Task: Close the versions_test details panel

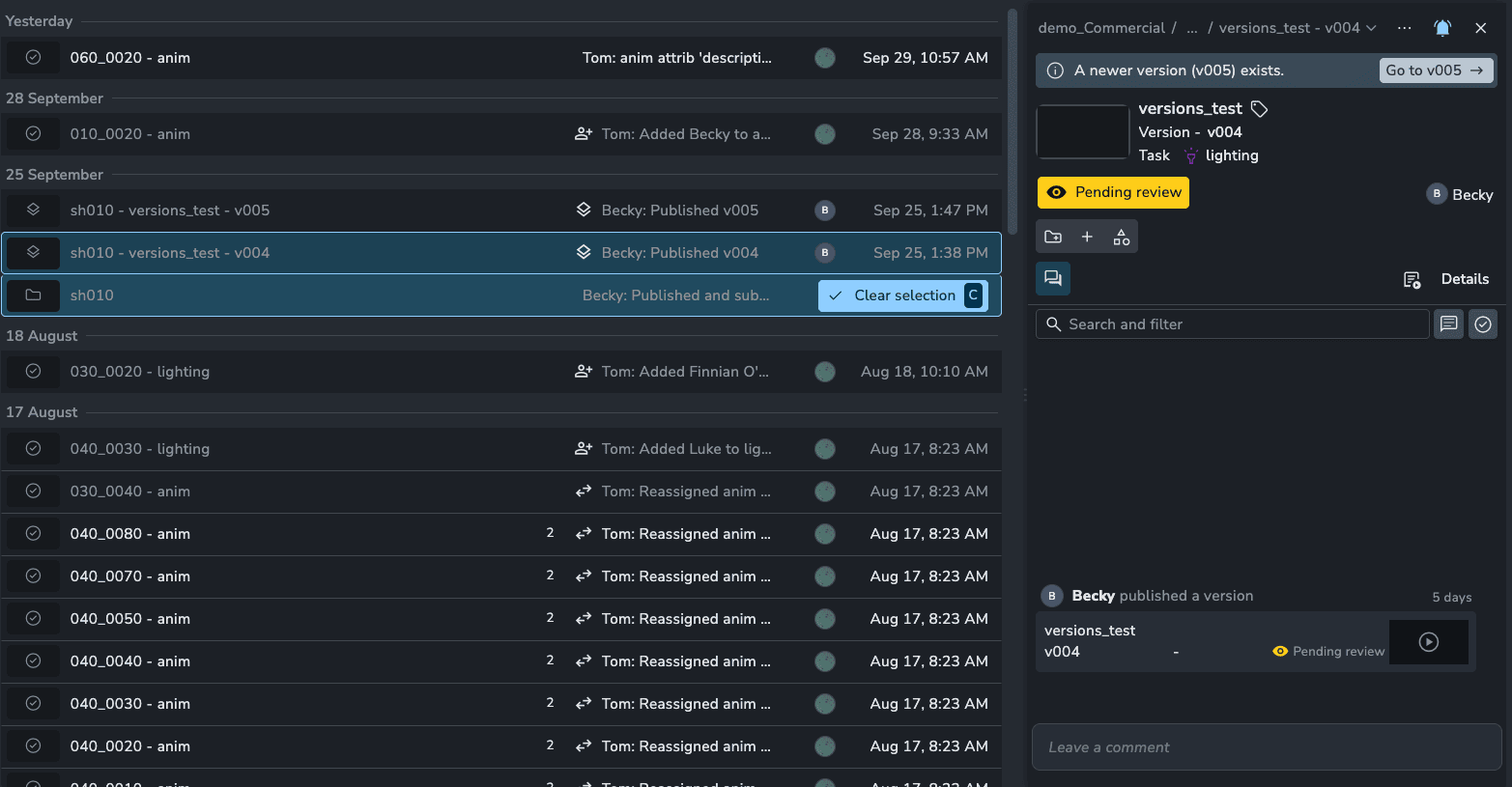Action: click(1480, 28)
